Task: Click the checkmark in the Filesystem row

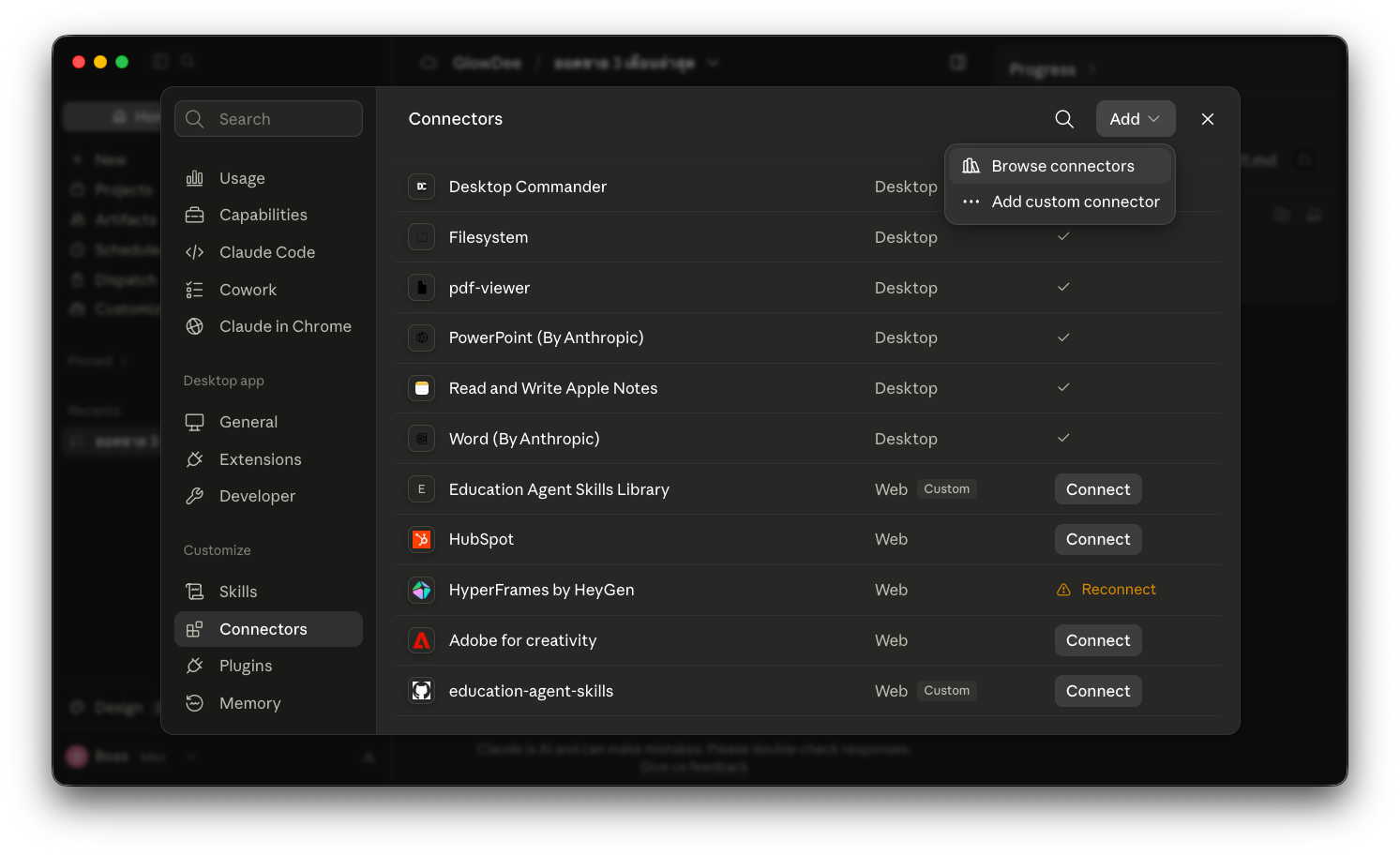Action: tap(1063, 236)
